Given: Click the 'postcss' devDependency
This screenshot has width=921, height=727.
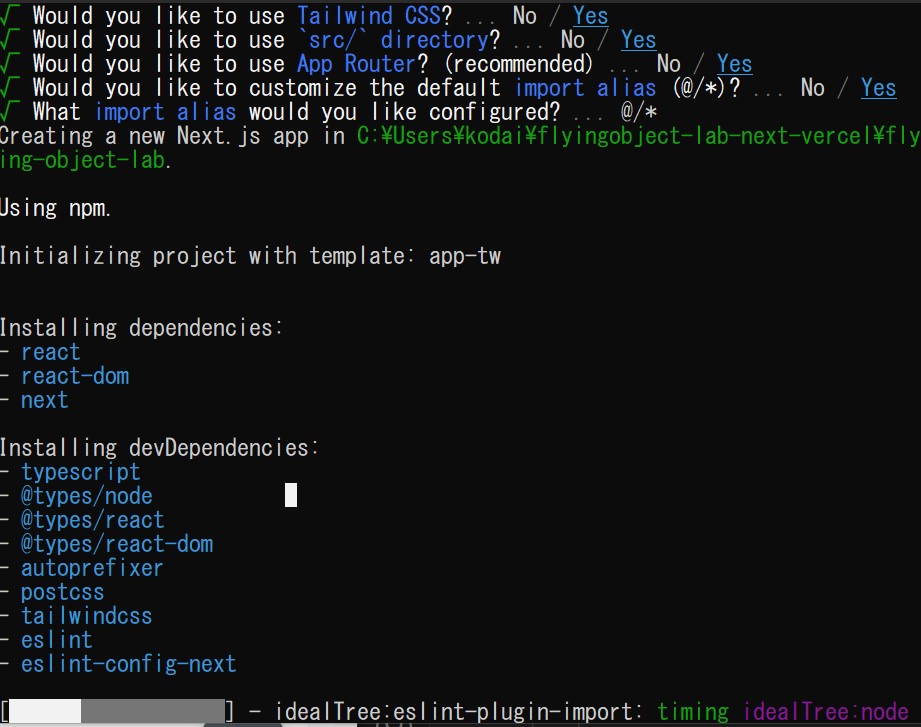Looking at the screenshot, I should [x=62, y=592].
